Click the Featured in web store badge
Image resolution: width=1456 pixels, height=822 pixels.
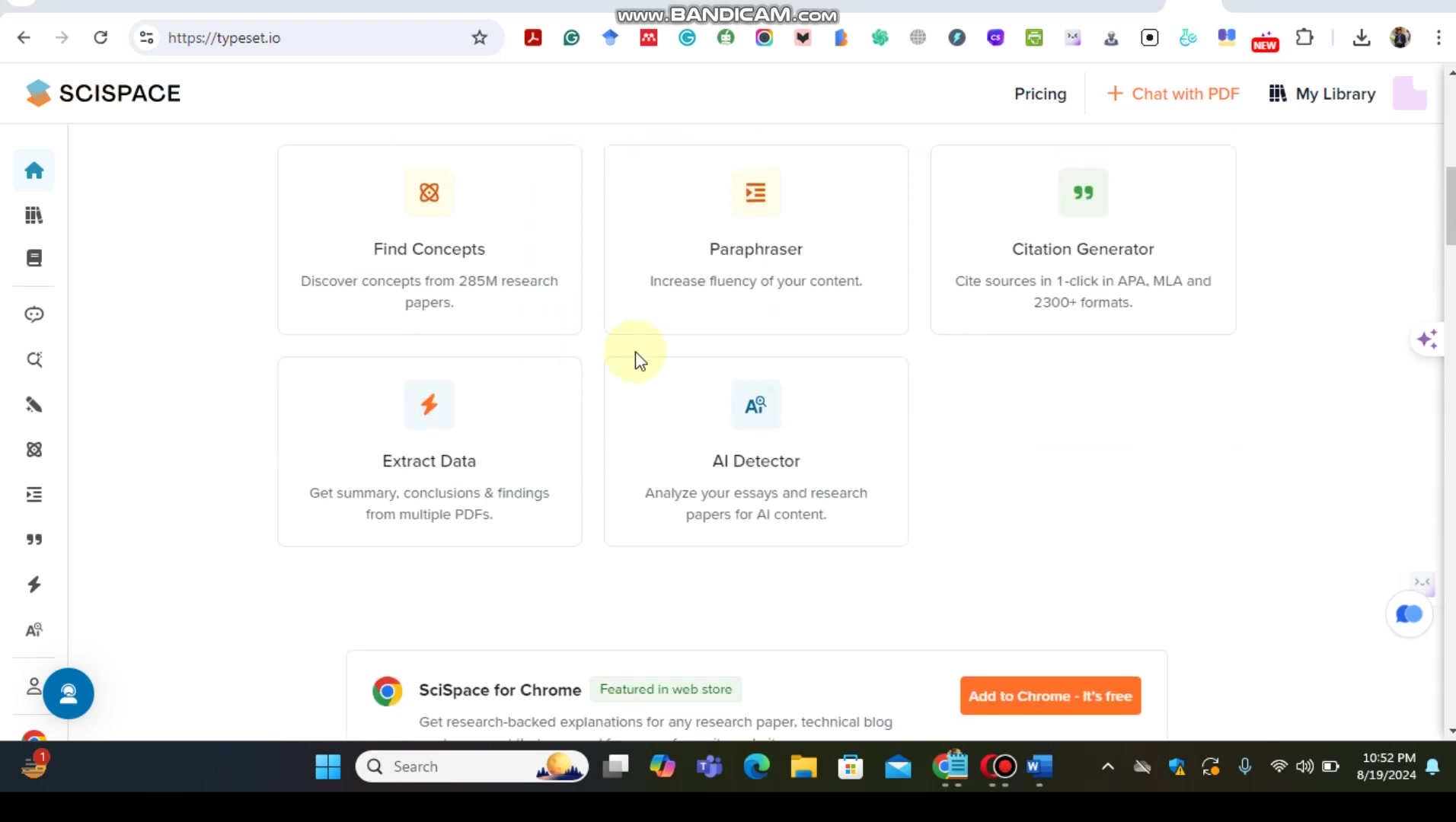click(666, 689)
